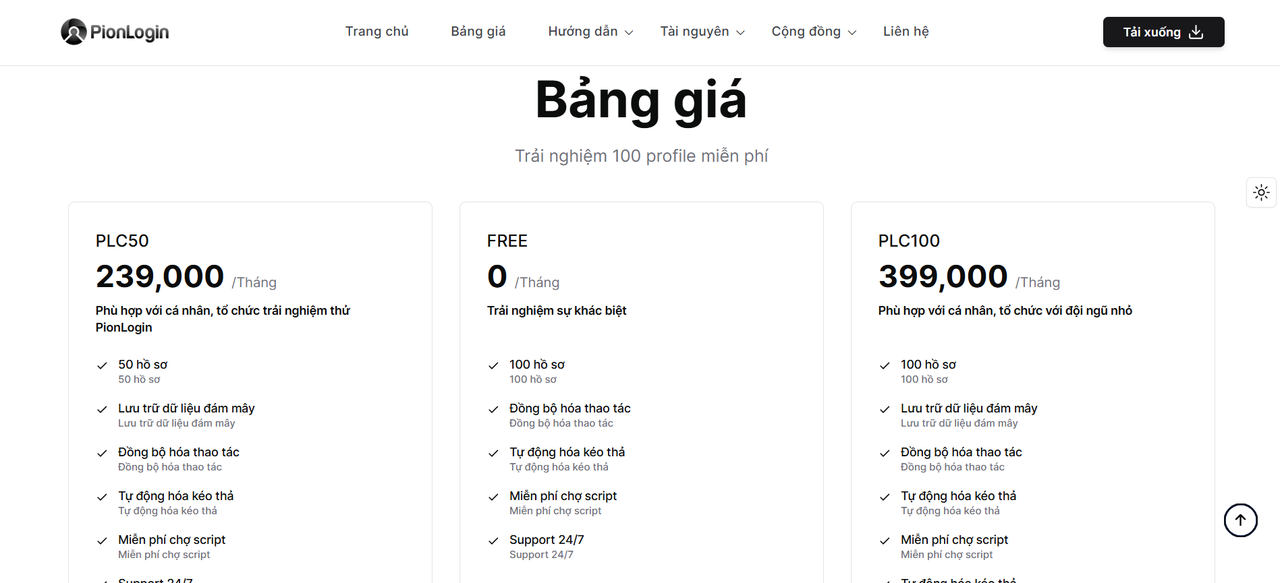Click the download icon in Tải xuống
Viewport: 1280px width, 583px height.
(x=1196, y=32)
